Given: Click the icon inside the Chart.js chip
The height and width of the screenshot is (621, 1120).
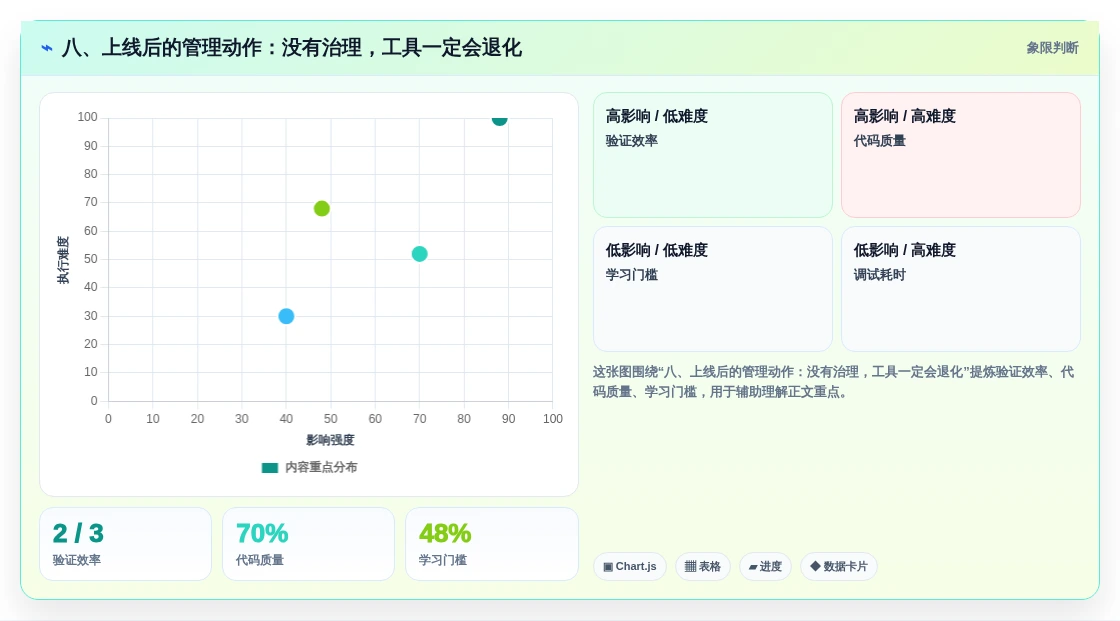Looking at the screenshot, I should click(608, 567).
